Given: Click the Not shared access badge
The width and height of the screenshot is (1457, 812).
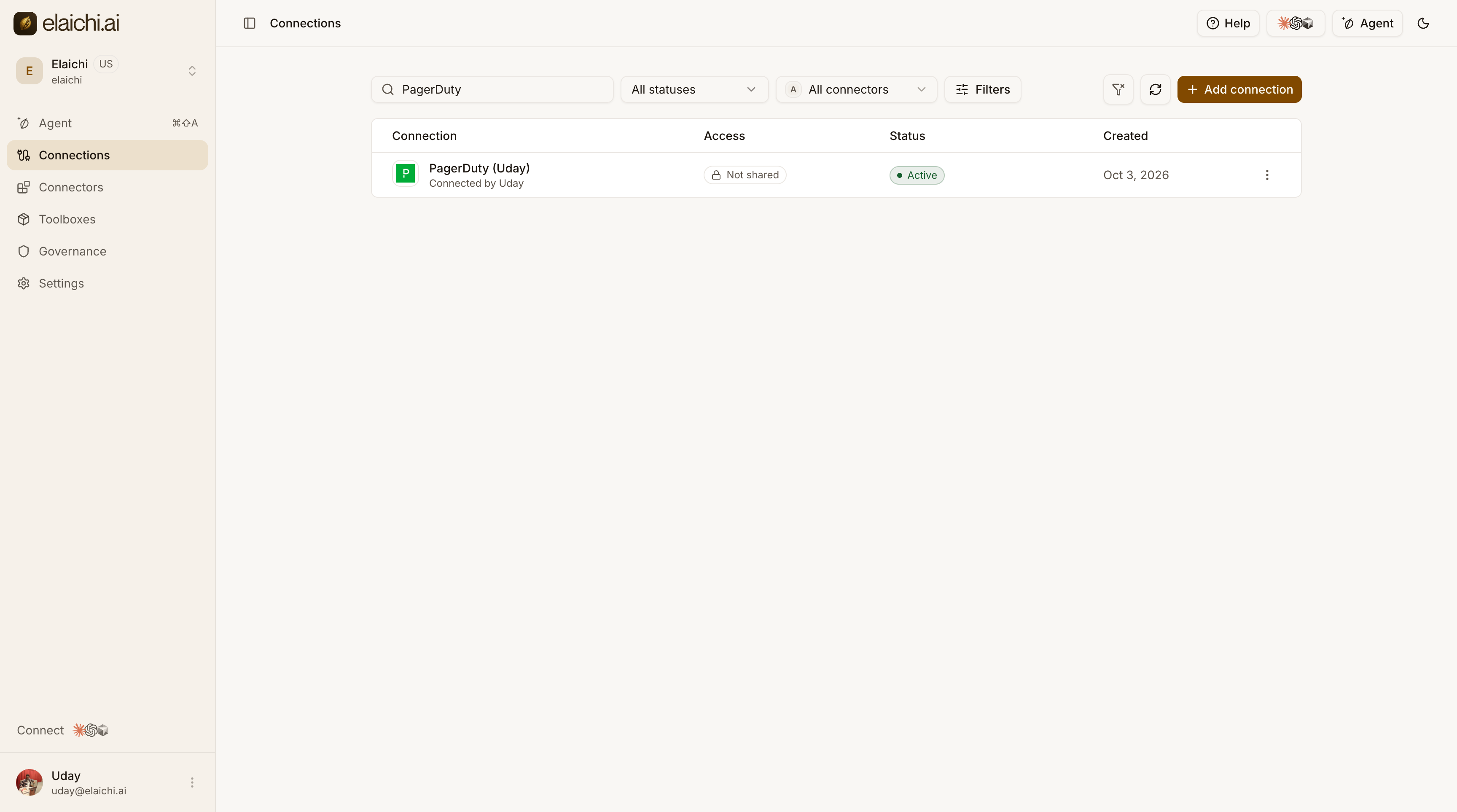Looking at the screenshot, I should click(x=745, y=175).
